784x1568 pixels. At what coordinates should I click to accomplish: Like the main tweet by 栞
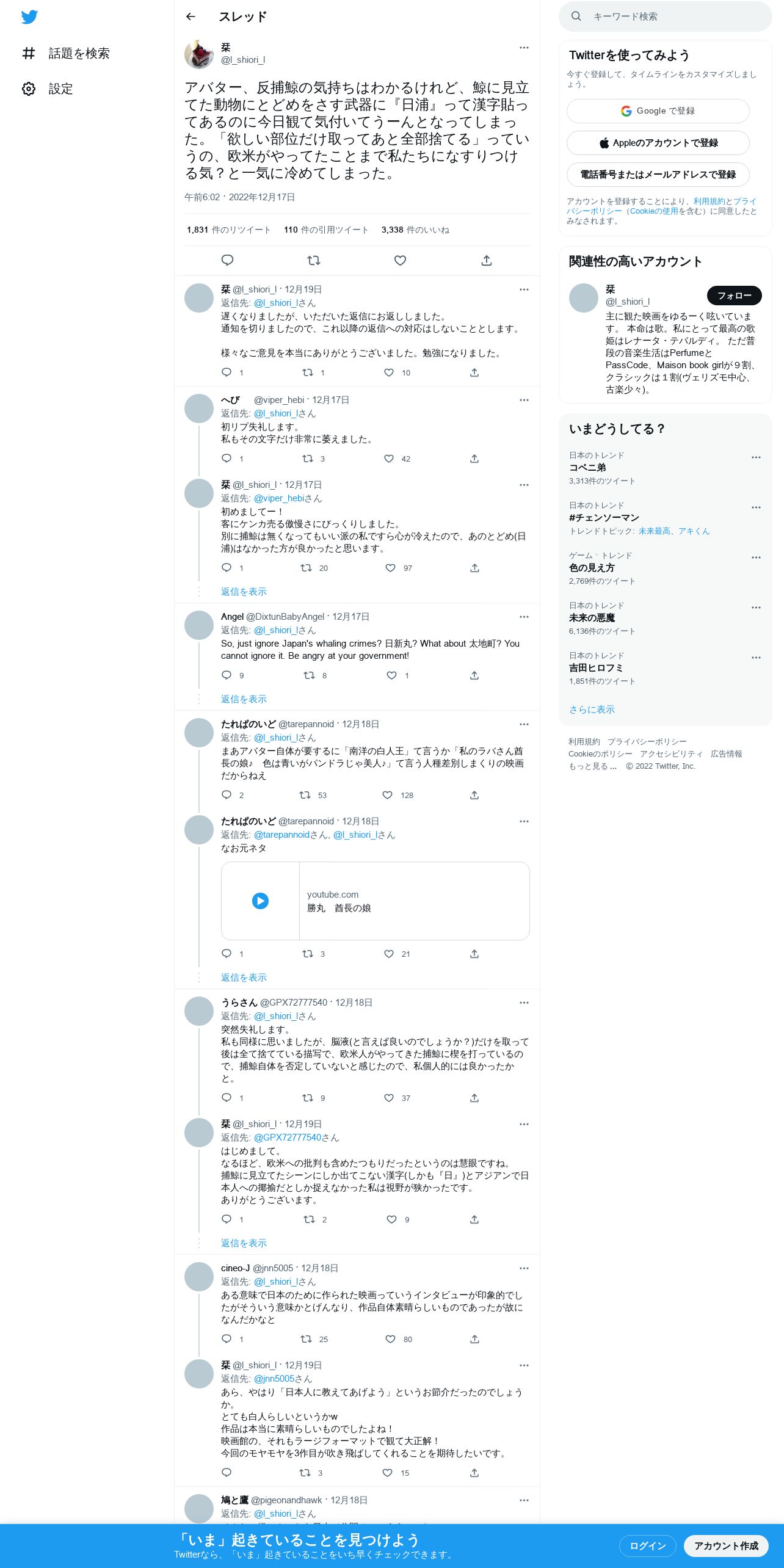400,261
